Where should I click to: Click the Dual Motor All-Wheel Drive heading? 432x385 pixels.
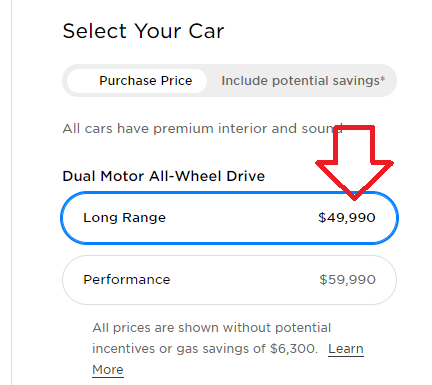tap(164, 176)
